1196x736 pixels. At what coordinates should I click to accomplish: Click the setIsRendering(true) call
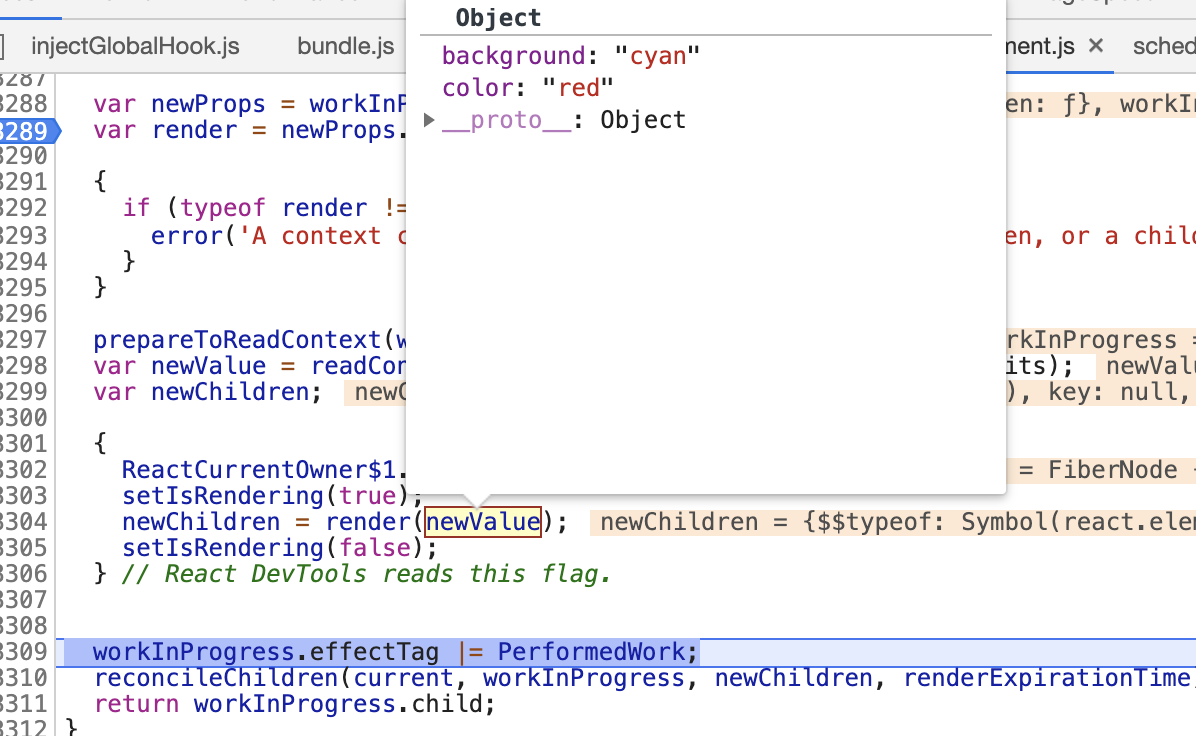point(272,496)
